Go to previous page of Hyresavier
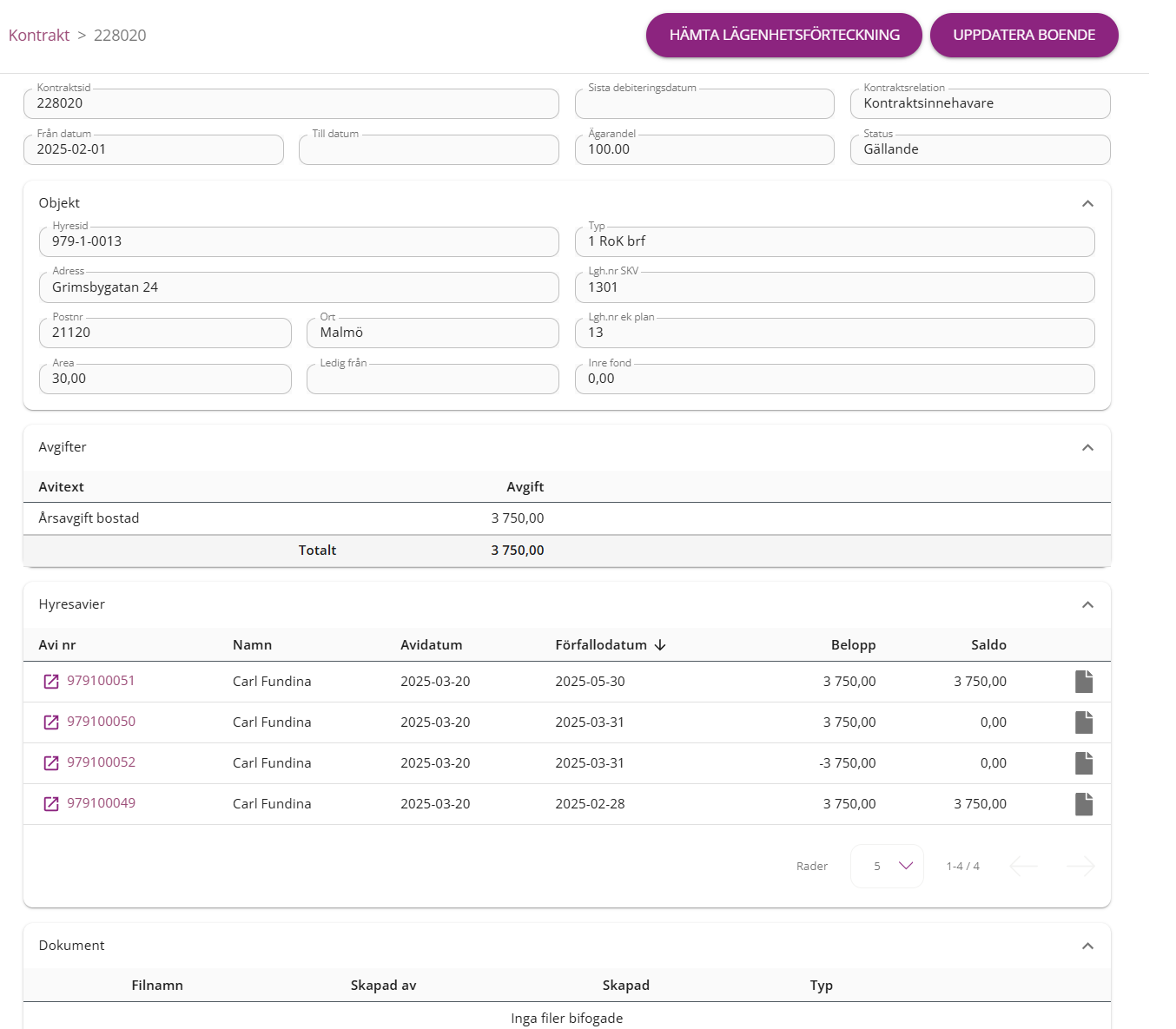 [1024, 866]
